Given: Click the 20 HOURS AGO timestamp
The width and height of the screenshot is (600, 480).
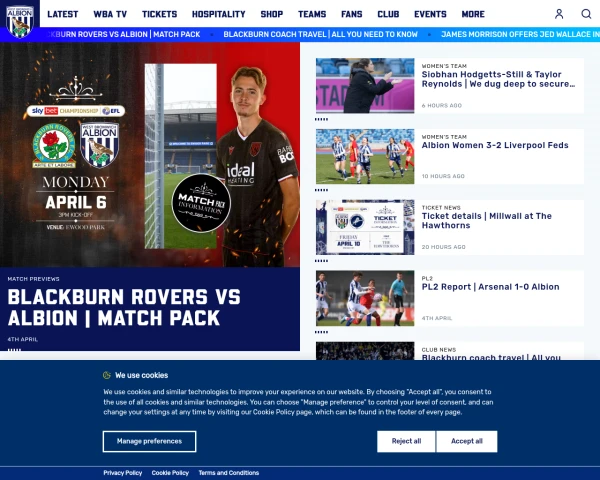Looking at the screenshot, I should (x=443, y=247).
